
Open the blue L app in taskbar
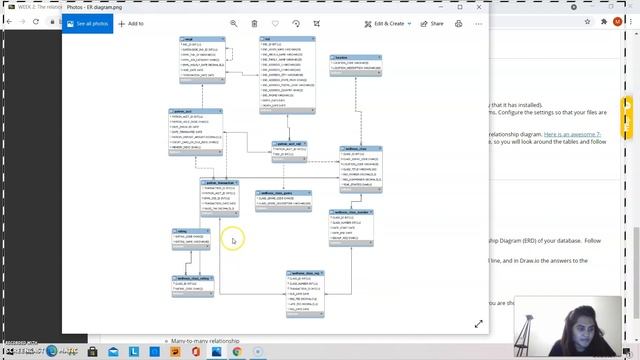pos(134,351)
